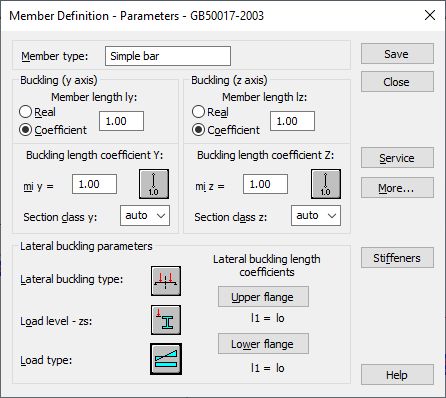Expand the Section class y dropdown
Image resolution: width=446 pixels, height=398 pixels.
(145, 216)
